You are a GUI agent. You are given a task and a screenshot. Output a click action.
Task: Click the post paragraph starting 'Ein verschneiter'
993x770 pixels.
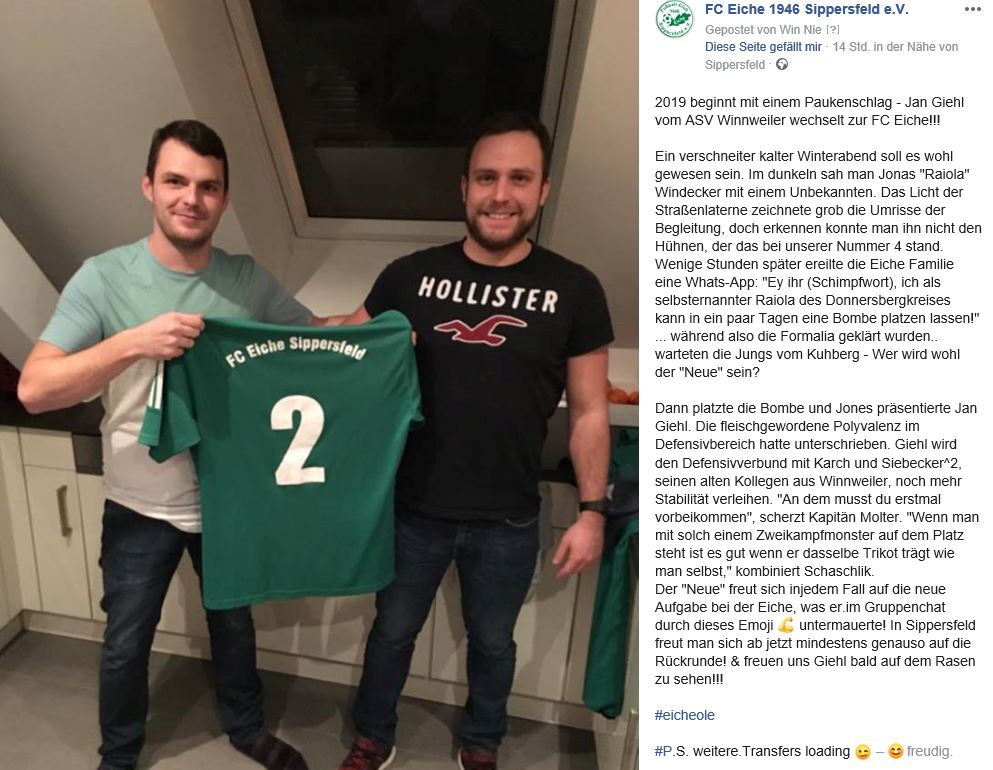click(818, 264)
